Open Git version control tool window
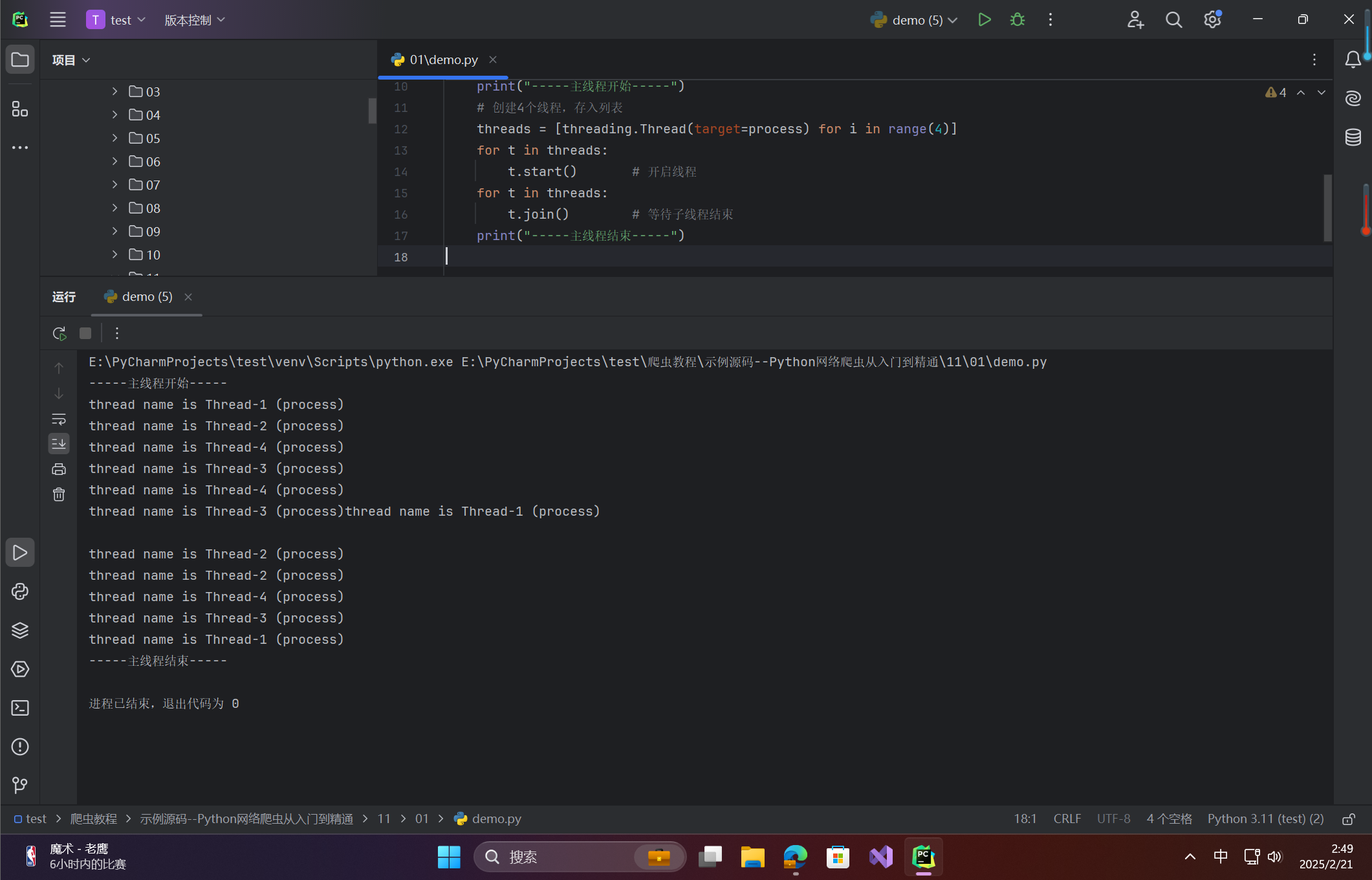Image resolution: width=1372 pixels, height=880 pixels. [20, 786]
